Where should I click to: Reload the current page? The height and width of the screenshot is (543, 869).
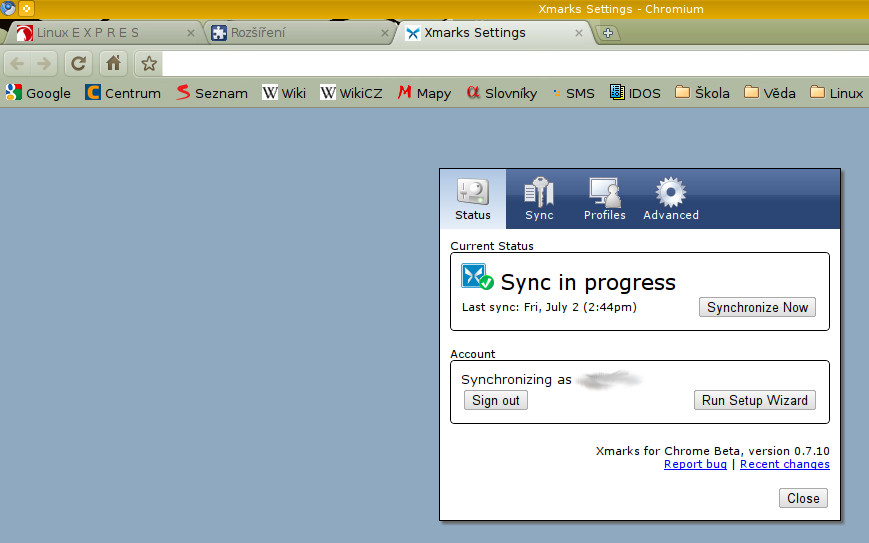(78, 64)
